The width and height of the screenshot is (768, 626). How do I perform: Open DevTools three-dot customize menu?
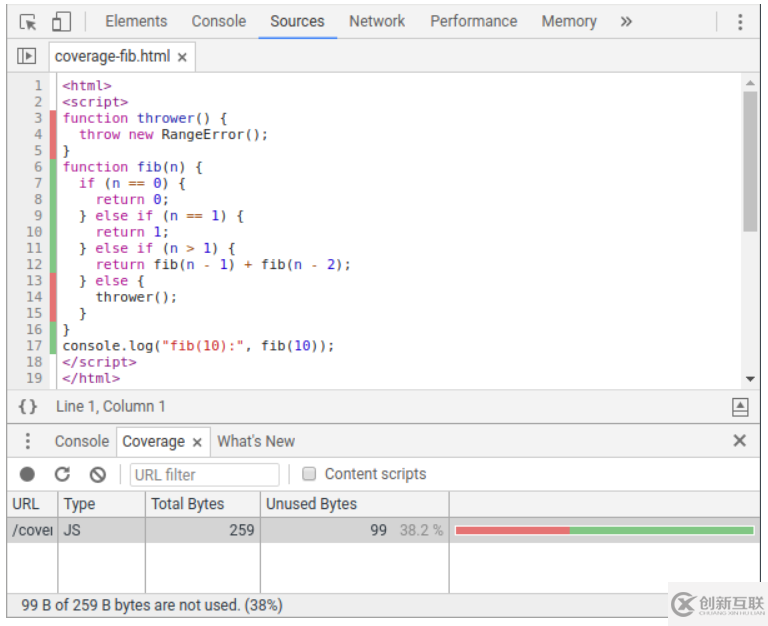coord(740,21)
